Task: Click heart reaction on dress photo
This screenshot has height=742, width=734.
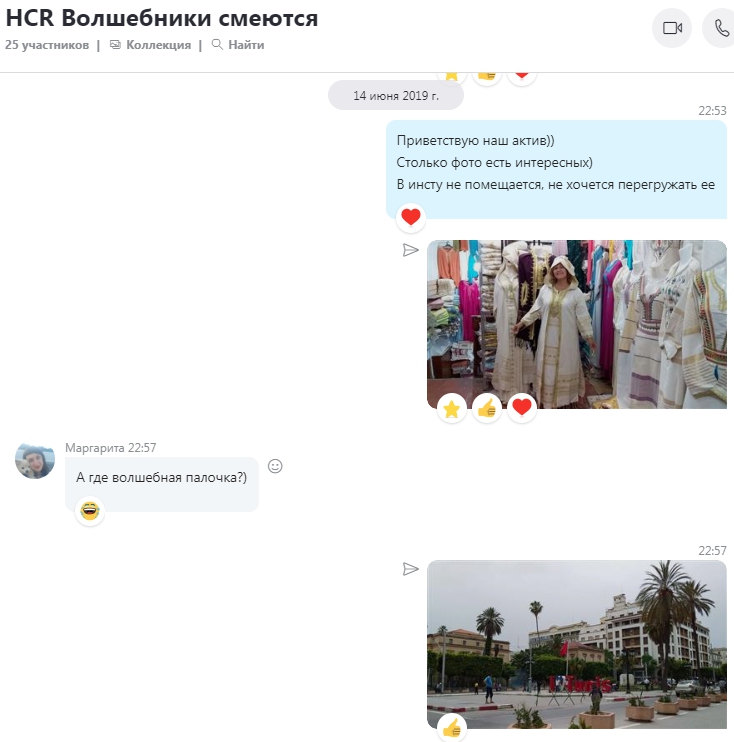Action: (521, 408)
